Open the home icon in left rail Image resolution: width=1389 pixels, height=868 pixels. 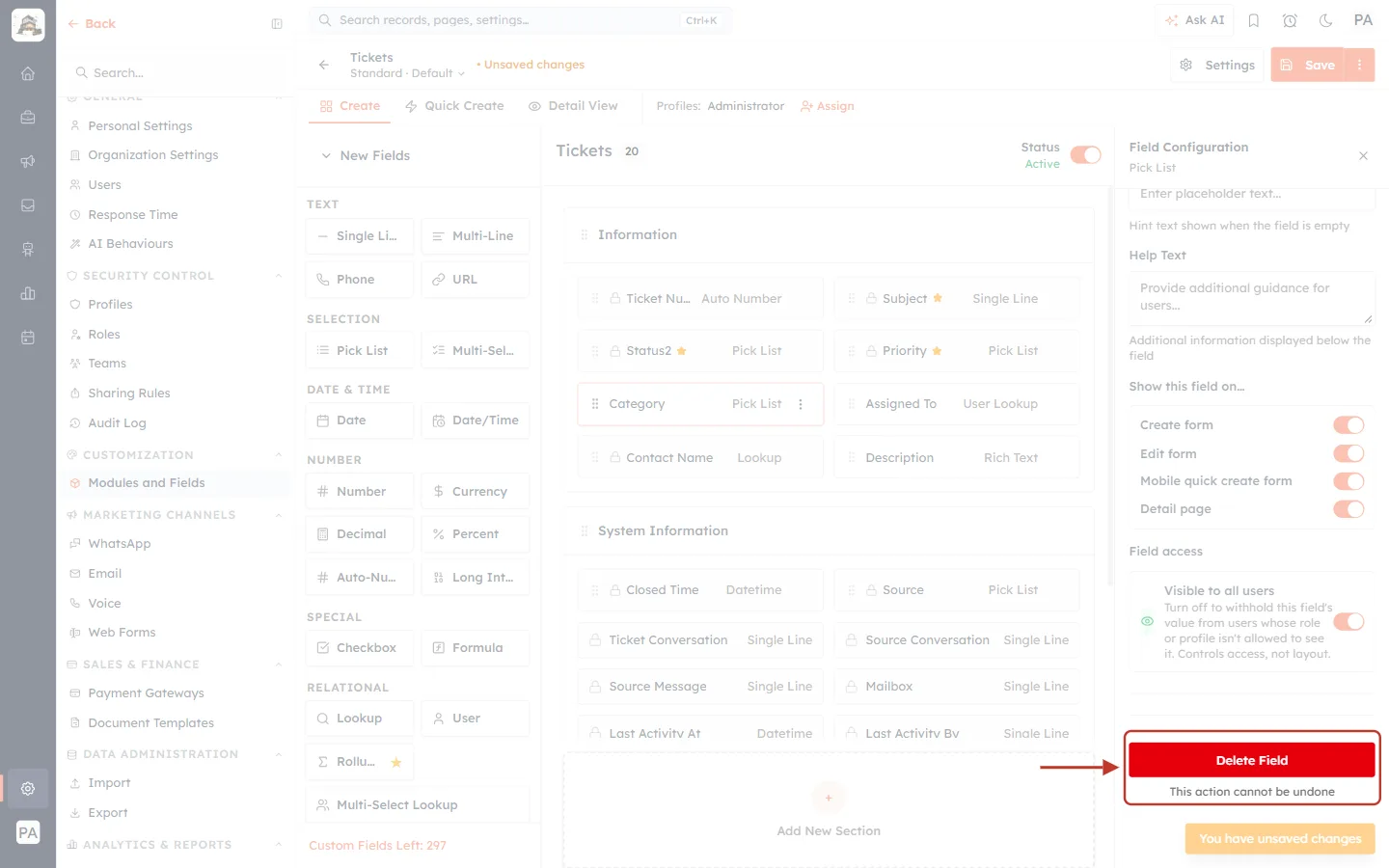28,73
